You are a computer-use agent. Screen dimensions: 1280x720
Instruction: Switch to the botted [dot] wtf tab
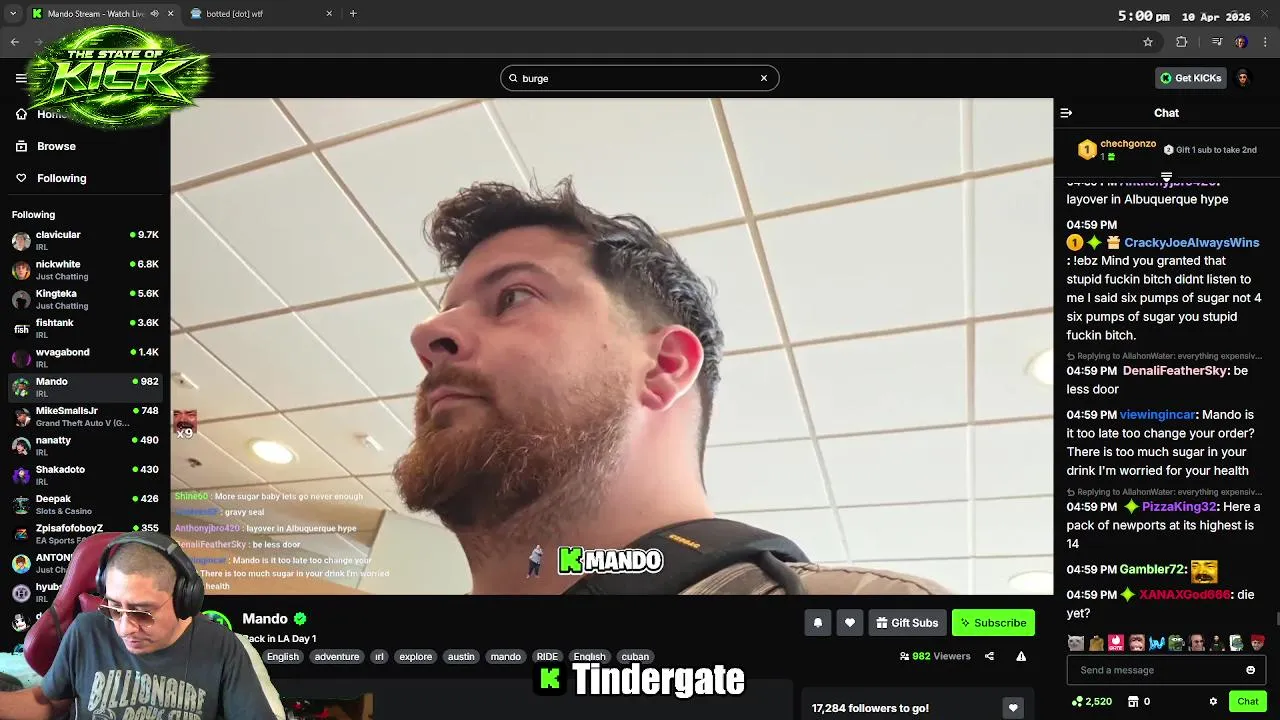click(260, 14)
